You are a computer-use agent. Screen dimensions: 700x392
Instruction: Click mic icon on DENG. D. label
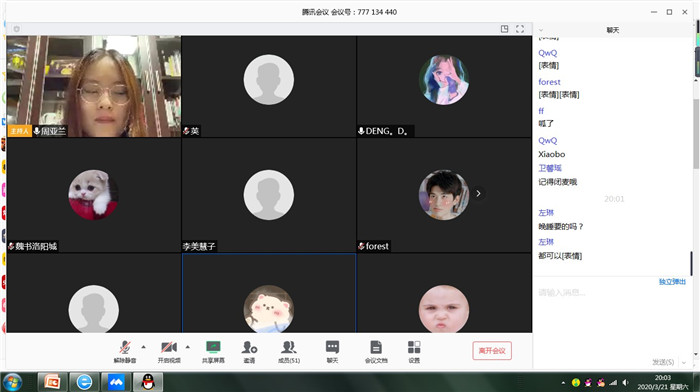[x=361, y=131]
